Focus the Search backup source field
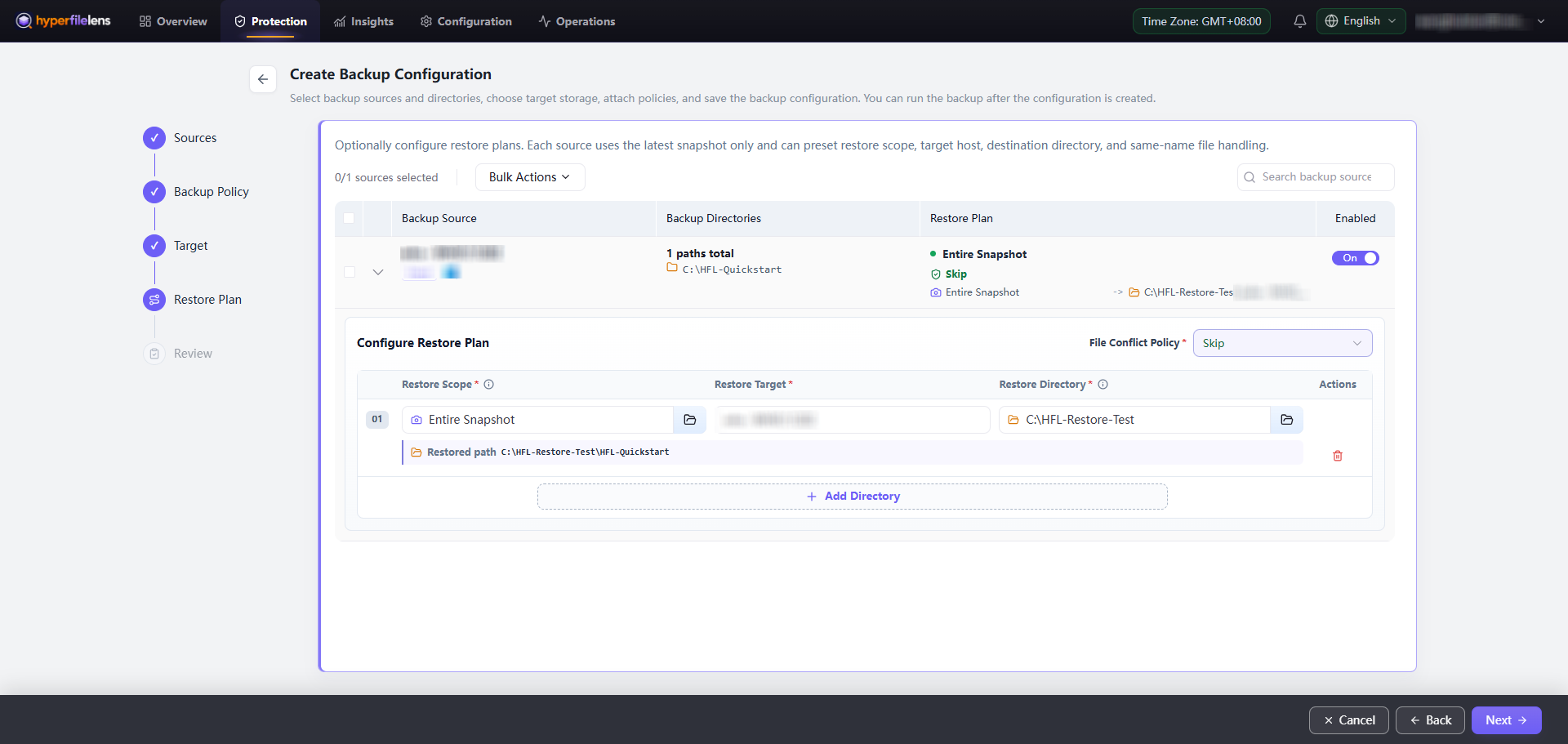The image size is (1568, 744). (x=1316, y=177)
